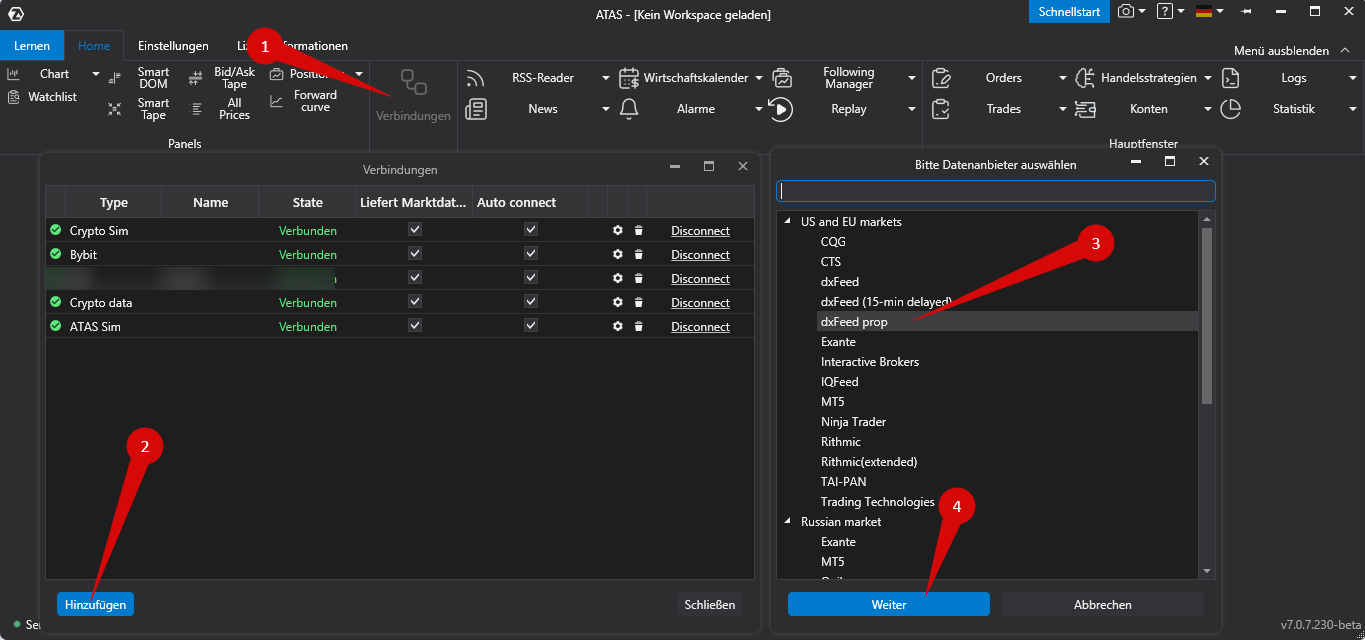Collapse ribbon via Menü ausblenden

tap(1290, 50)
